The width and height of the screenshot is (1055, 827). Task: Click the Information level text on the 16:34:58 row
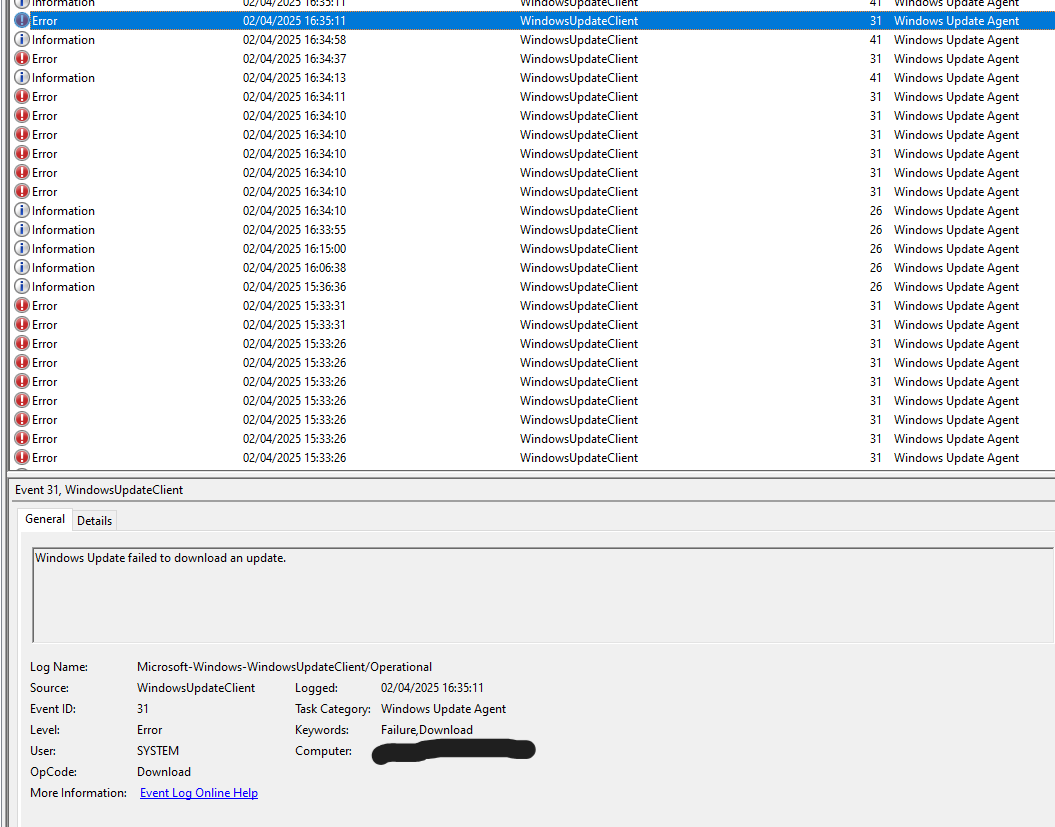(63, 40)
